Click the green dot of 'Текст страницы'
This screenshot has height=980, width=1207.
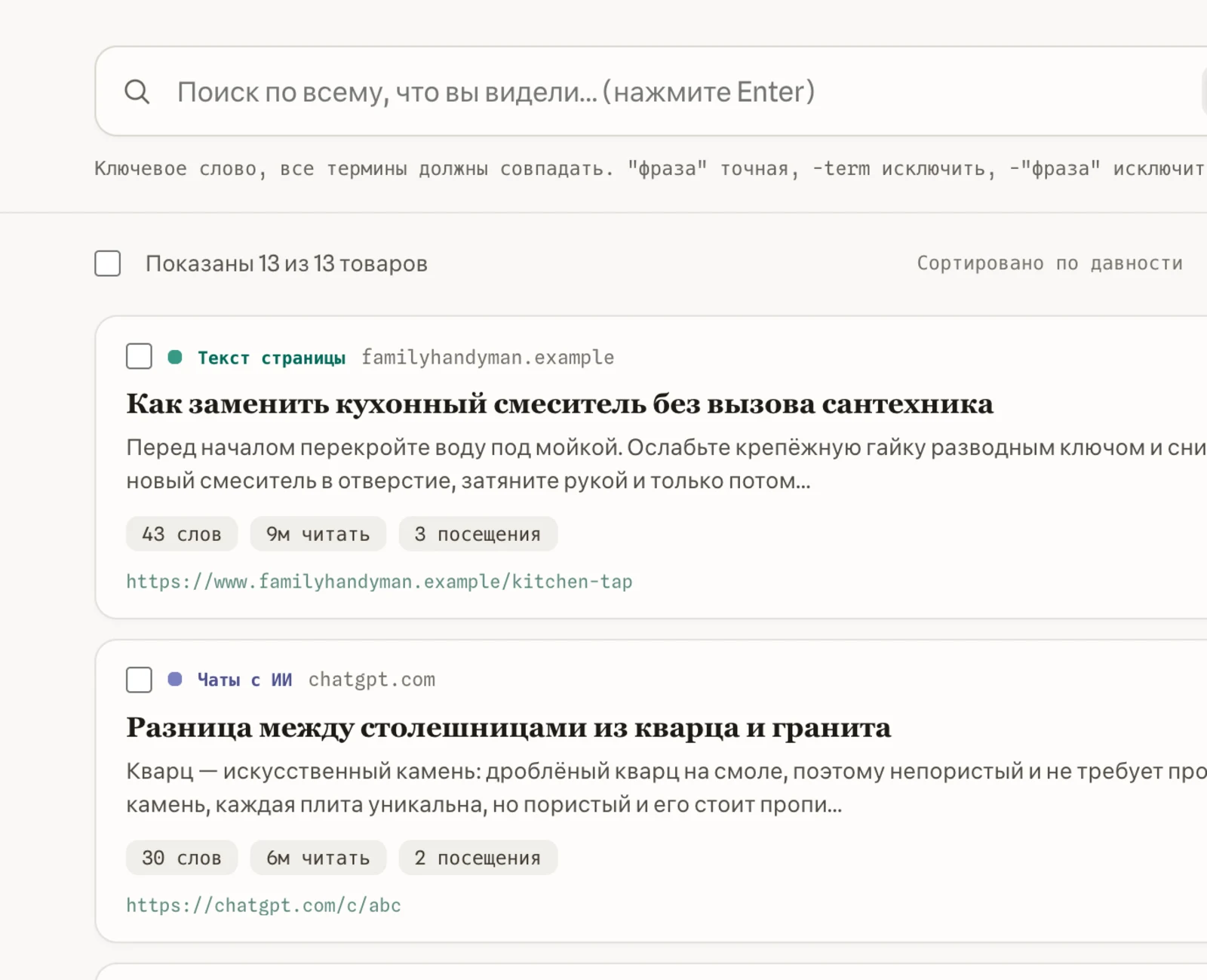[x=175, y=357]
